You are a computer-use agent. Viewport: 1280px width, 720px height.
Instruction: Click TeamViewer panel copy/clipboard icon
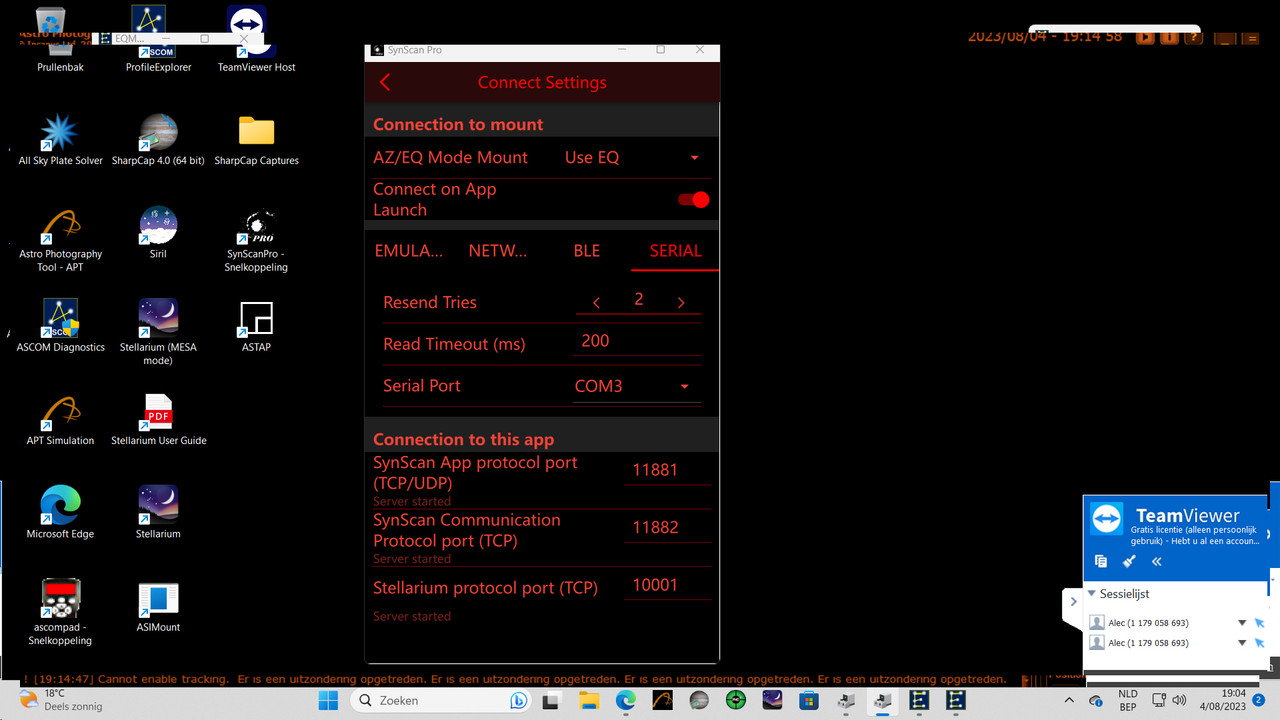[1101, 562]
